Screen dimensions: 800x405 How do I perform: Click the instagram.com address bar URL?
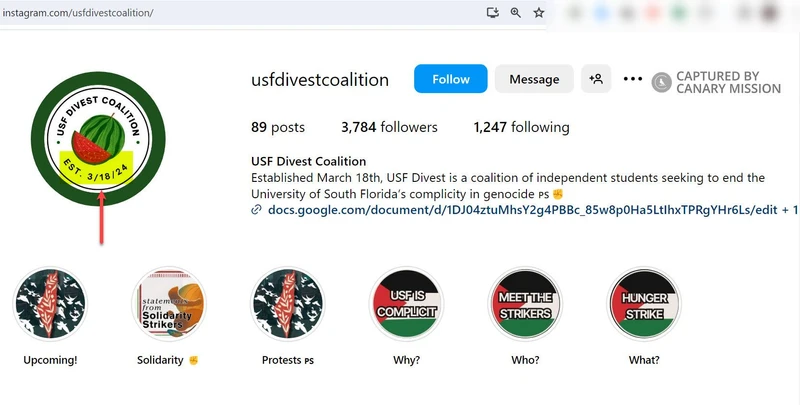(78, 13)
